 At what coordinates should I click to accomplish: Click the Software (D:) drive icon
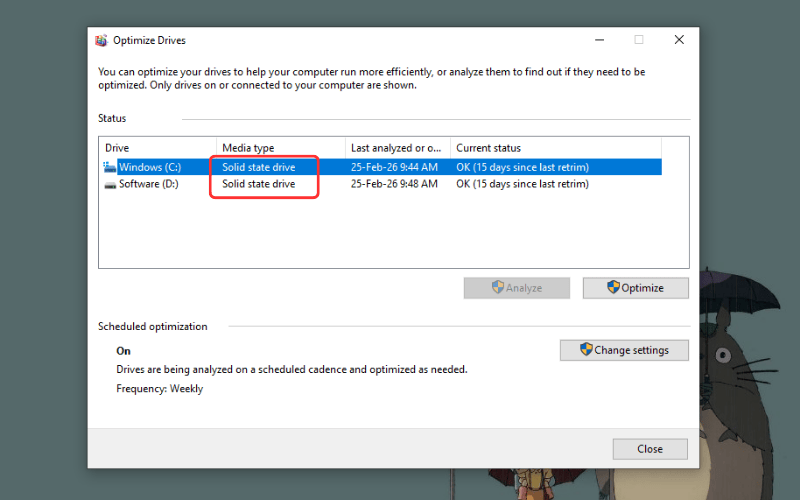[x=109, y=185]
